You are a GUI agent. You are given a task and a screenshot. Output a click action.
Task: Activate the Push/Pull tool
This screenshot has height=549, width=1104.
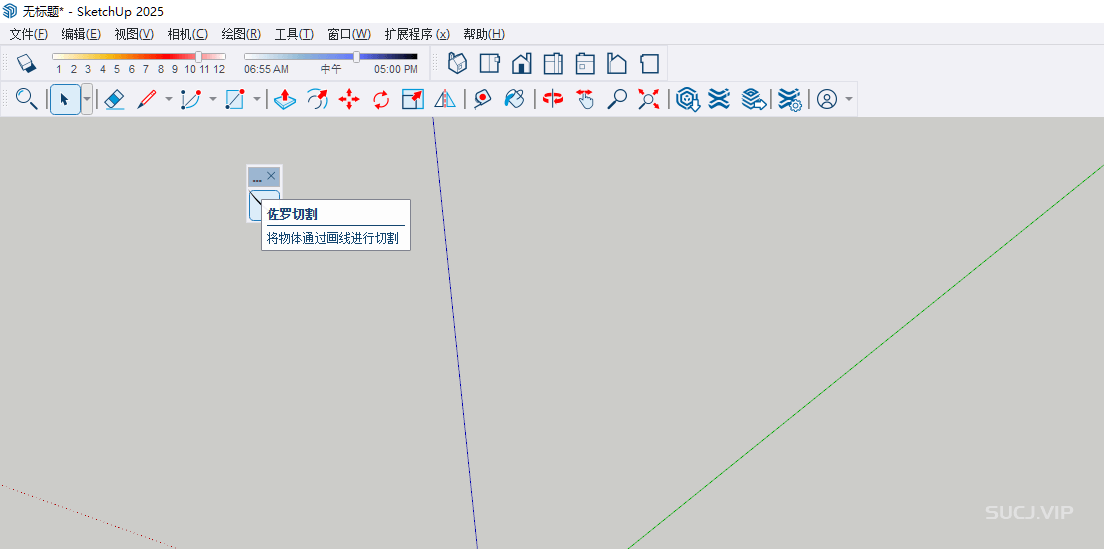pos(285,99)
